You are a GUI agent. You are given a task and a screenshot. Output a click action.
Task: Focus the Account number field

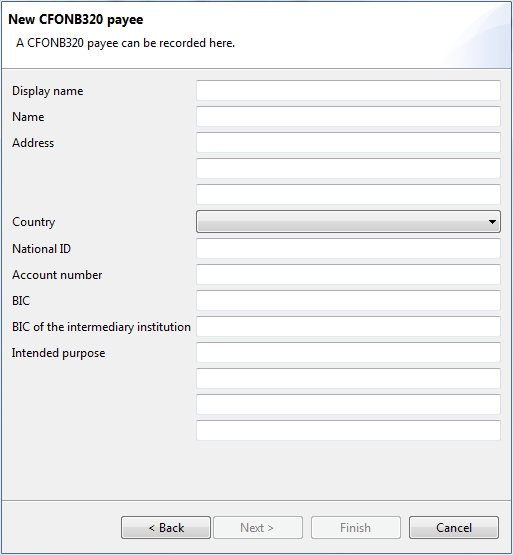[348, 275]
